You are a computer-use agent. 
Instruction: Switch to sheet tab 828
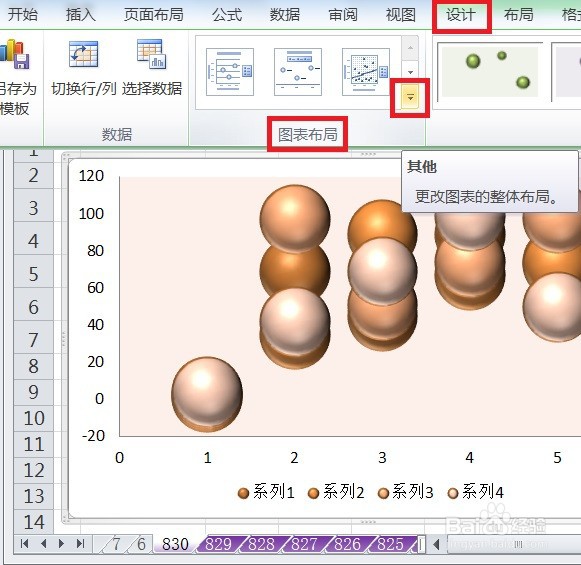point(261,544)
